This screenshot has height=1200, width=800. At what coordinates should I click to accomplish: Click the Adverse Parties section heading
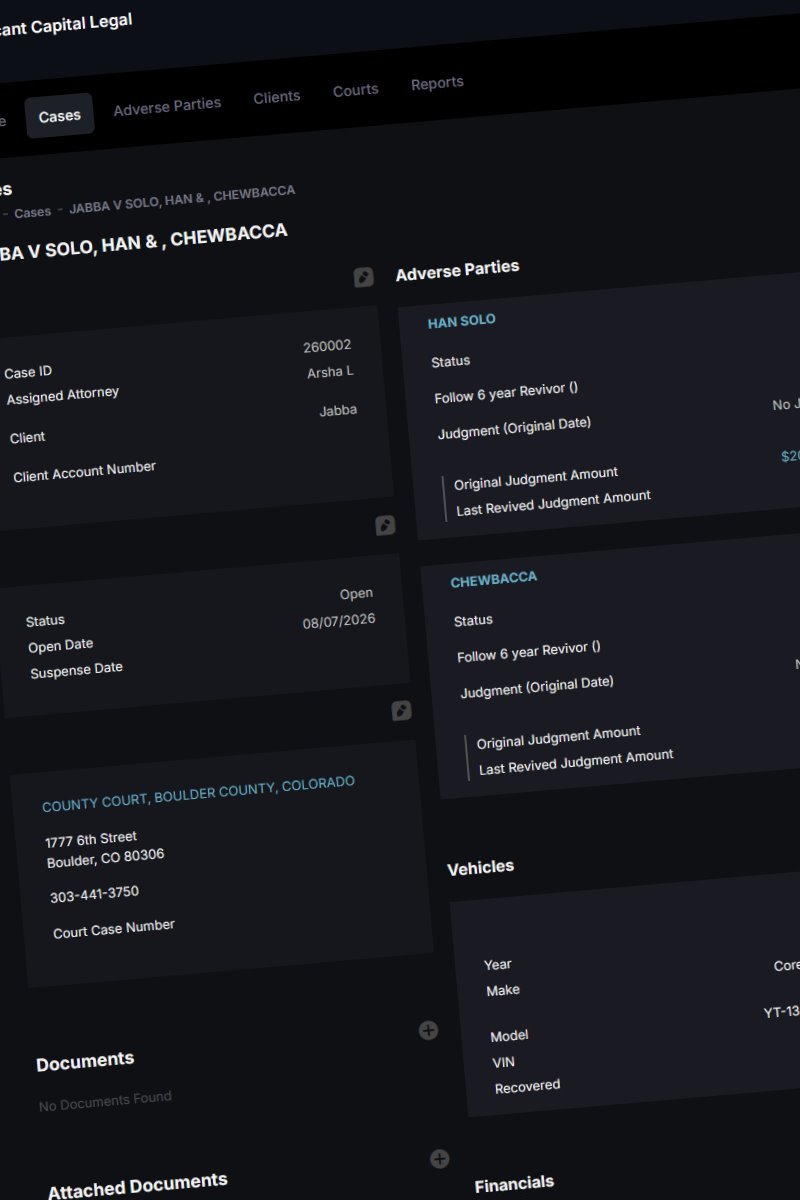click(457, 270)
